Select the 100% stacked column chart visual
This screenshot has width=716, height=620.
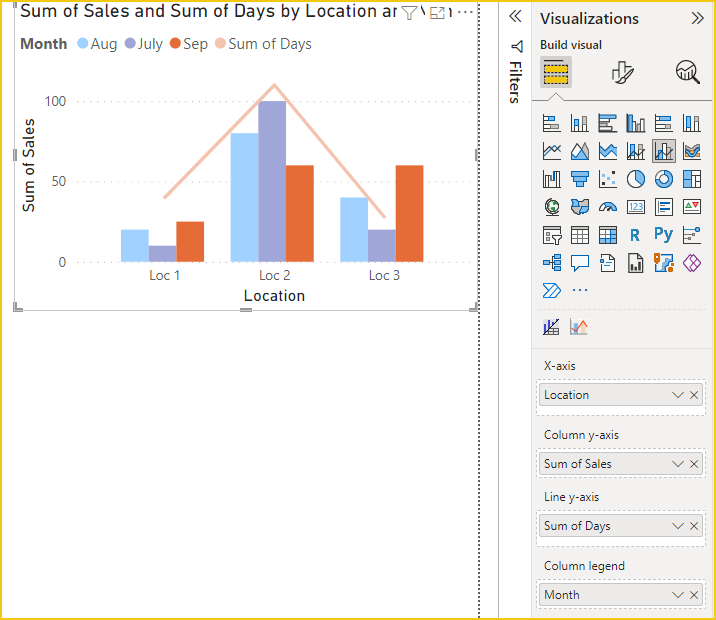(692, 123)
